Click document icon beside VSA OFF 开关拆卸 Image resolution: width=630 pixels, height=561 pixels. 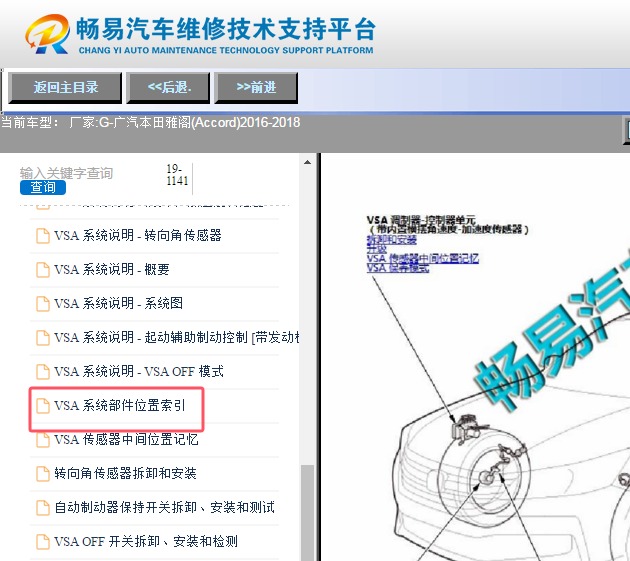[43, 542]
